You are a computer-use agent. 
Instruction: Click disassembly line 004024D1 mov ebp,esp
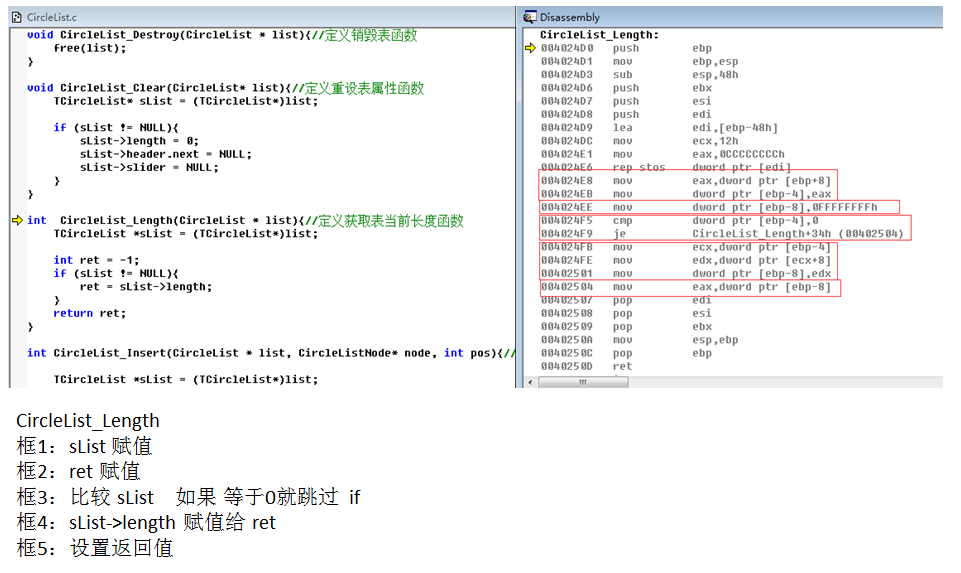pyautogui.click(x=639, y=61)
